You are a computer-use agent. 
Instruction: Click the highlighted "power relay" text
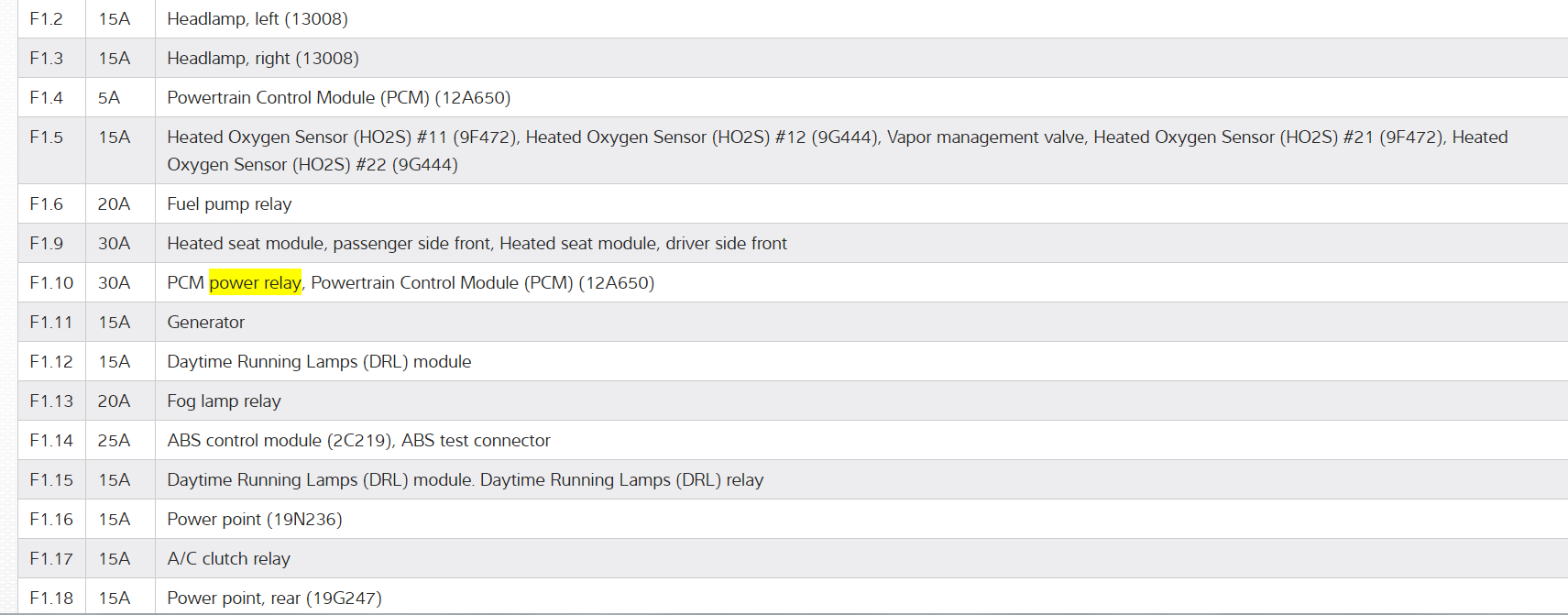[255, 283]
